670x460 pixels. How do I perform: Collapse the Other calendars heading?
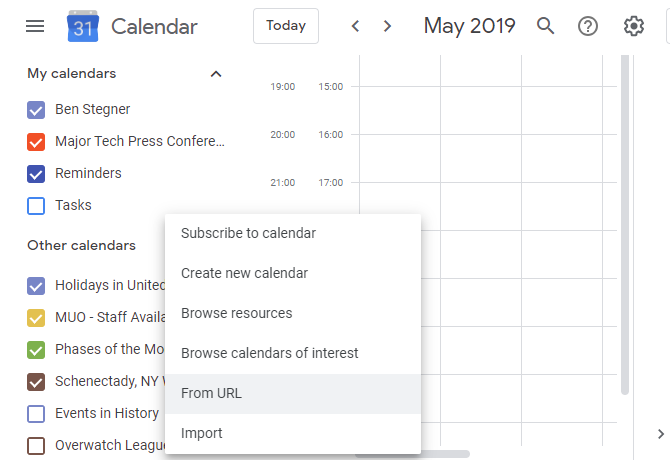pos(82,246)
